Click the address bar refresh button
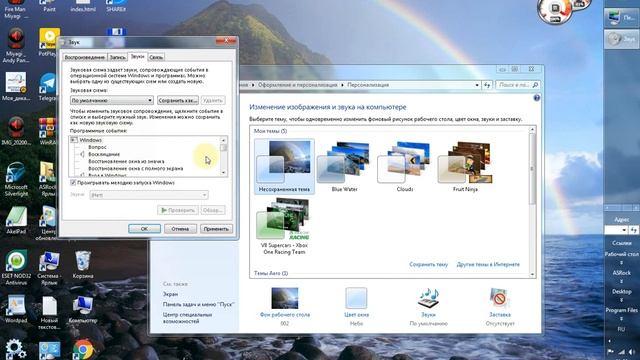This screenshot has height=360, width=640. [487, 85]
